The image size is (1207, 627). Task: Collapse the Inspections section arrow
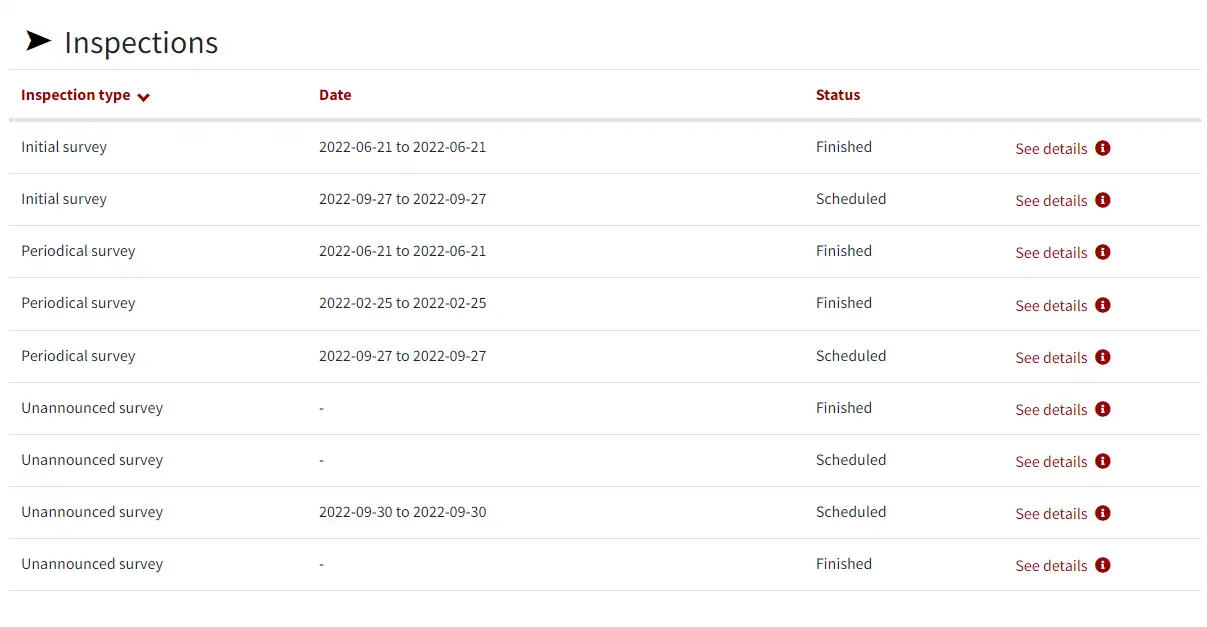(x=38, y=41)
